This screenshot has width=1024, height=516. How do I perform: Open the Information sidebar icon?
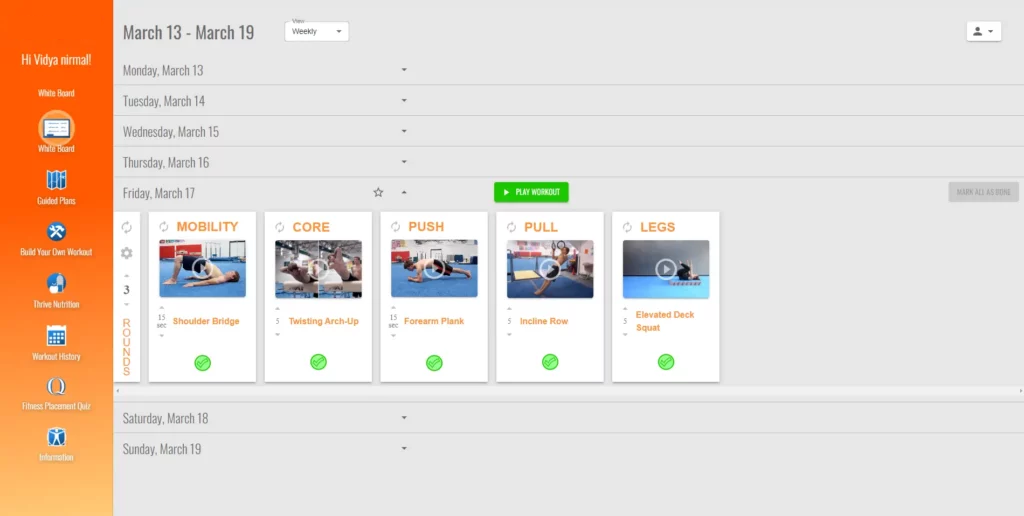(x=56, y=438)
